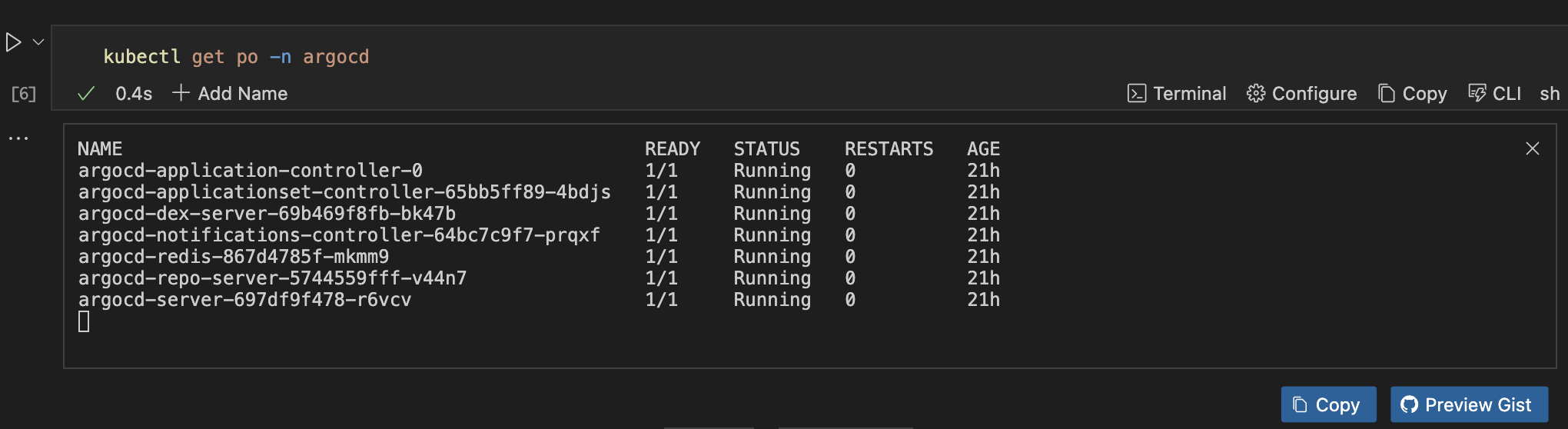
Task: Close the cell output with X
Action: 1532,148
